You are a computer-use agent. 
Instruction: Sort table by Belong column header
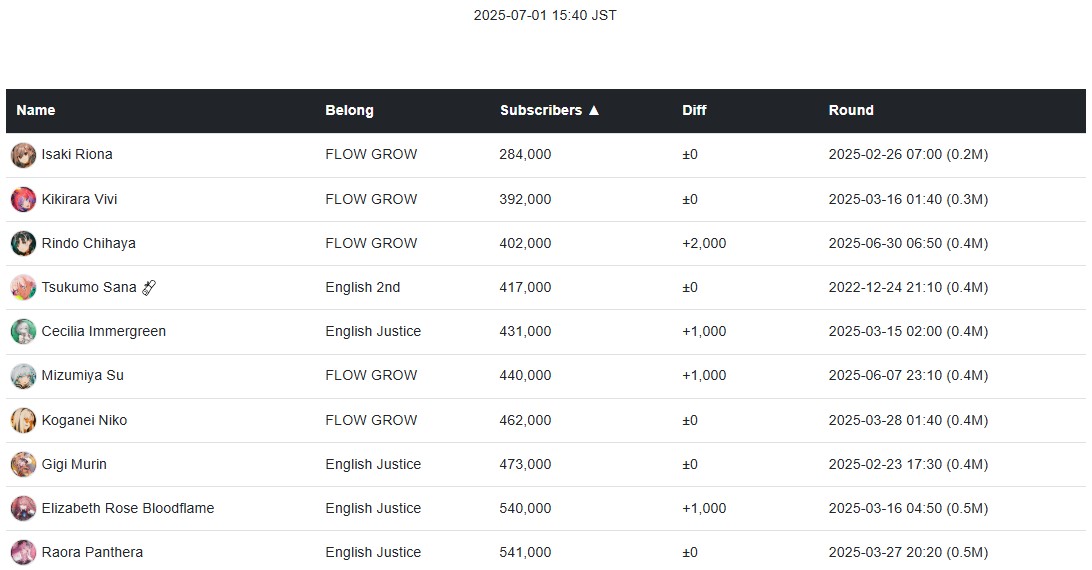pos(349,110)
